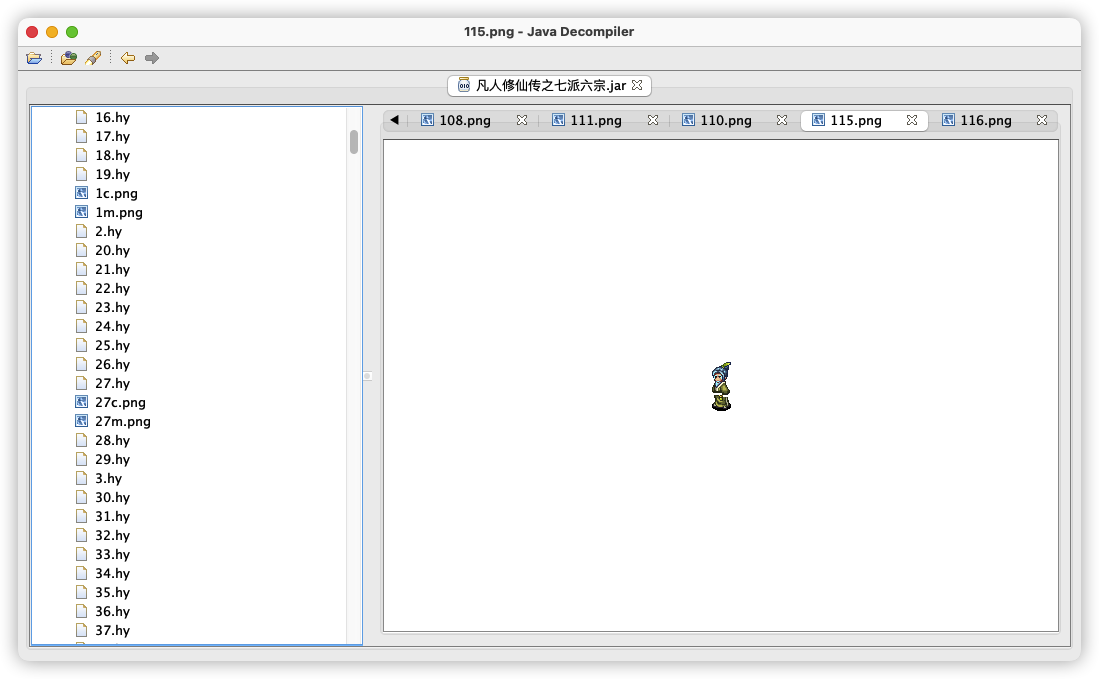The width and height of the screenshot is (1099, 679).
Task: Close the 111.png tab
Action: 653,120
